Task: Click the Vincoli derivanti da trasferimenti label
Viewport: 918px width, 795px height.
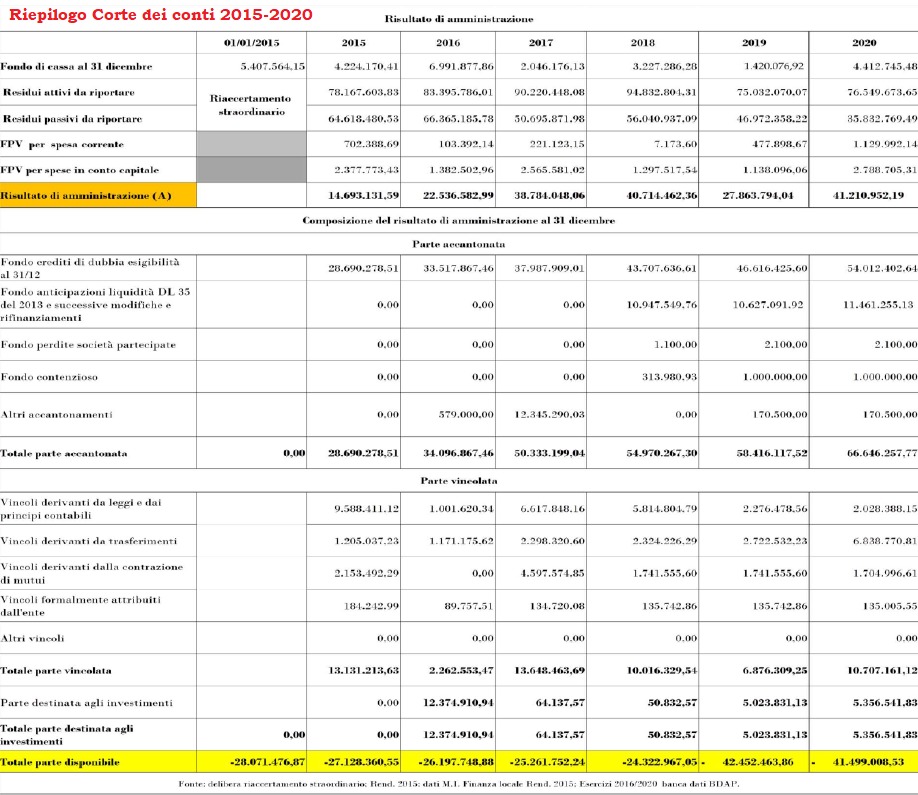Action: tap(89, 541)
